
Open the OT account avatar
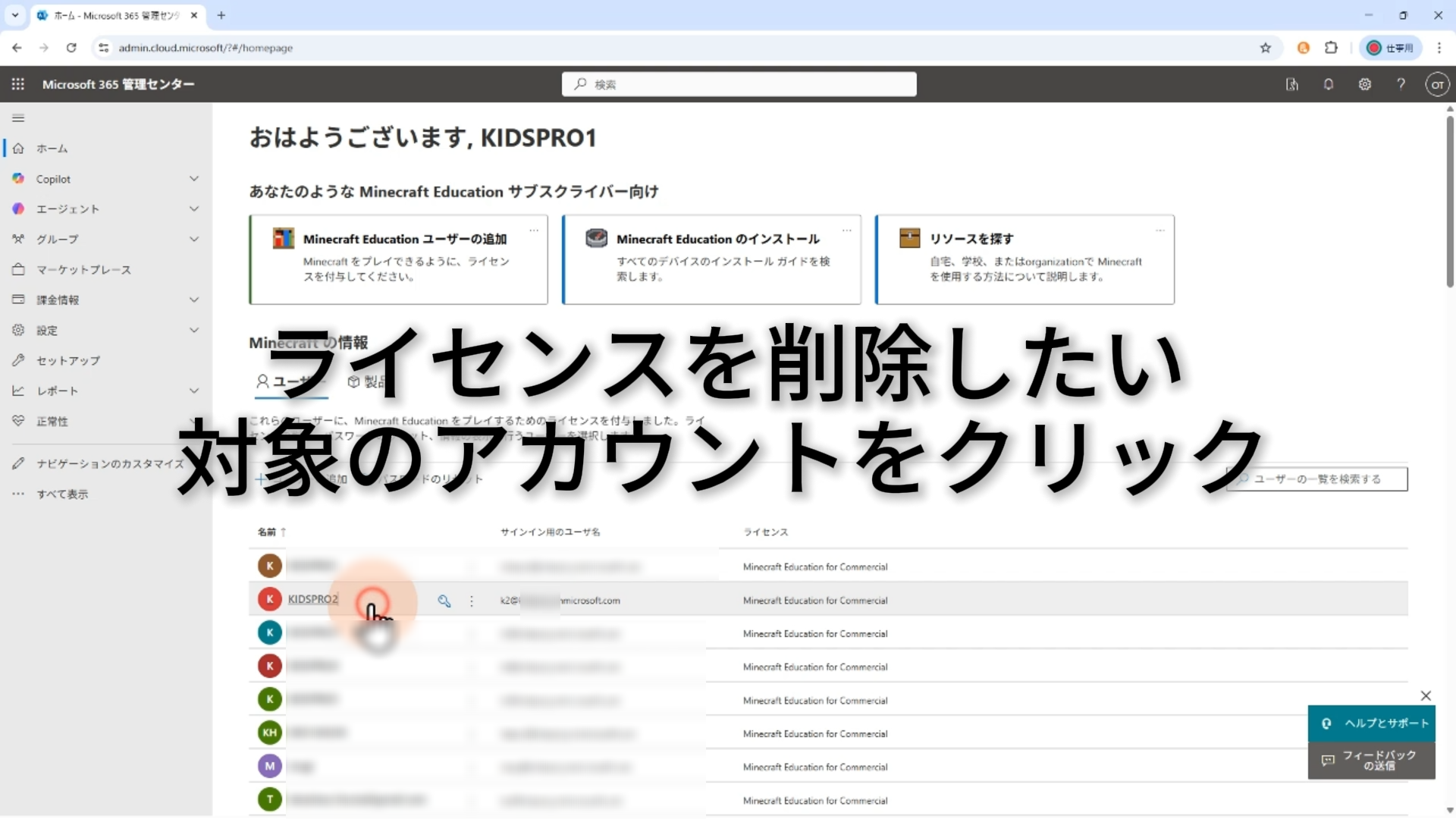pos(1437,84)
